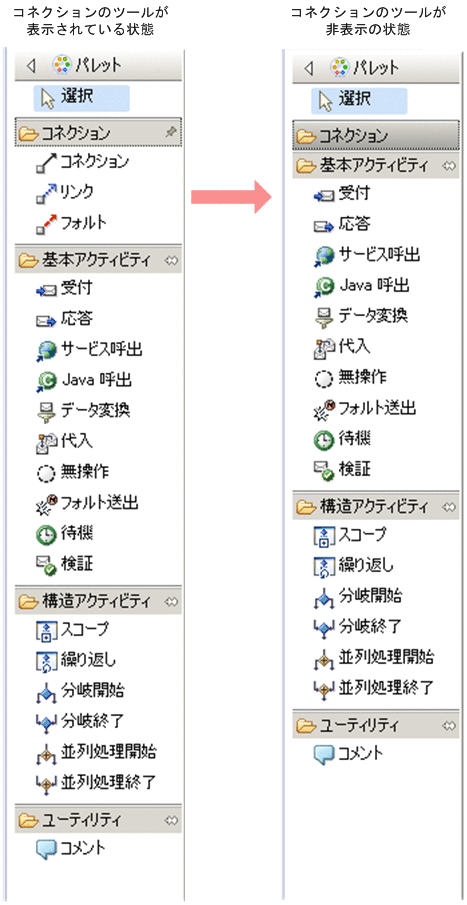
Task: Choose 分岐終了 in left palette
Action: tap(80, 721)
